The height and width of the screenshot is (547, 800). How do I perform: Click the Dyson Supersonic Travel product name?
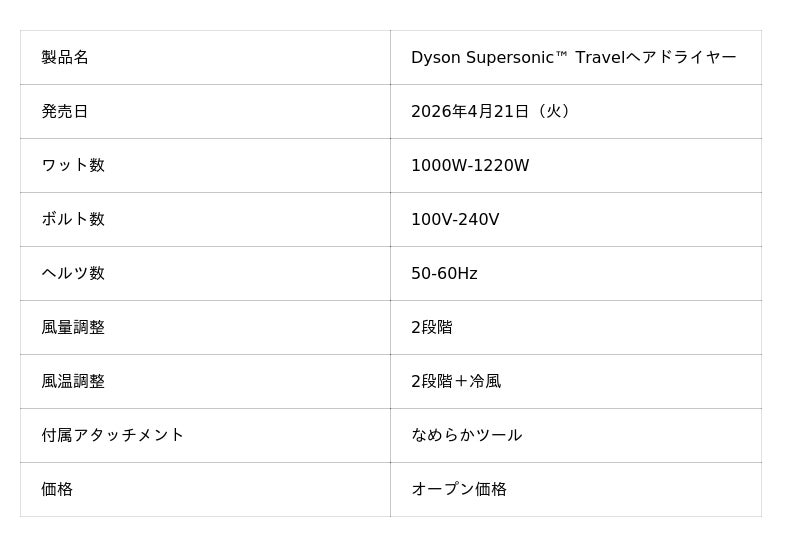tap(573, 58)
